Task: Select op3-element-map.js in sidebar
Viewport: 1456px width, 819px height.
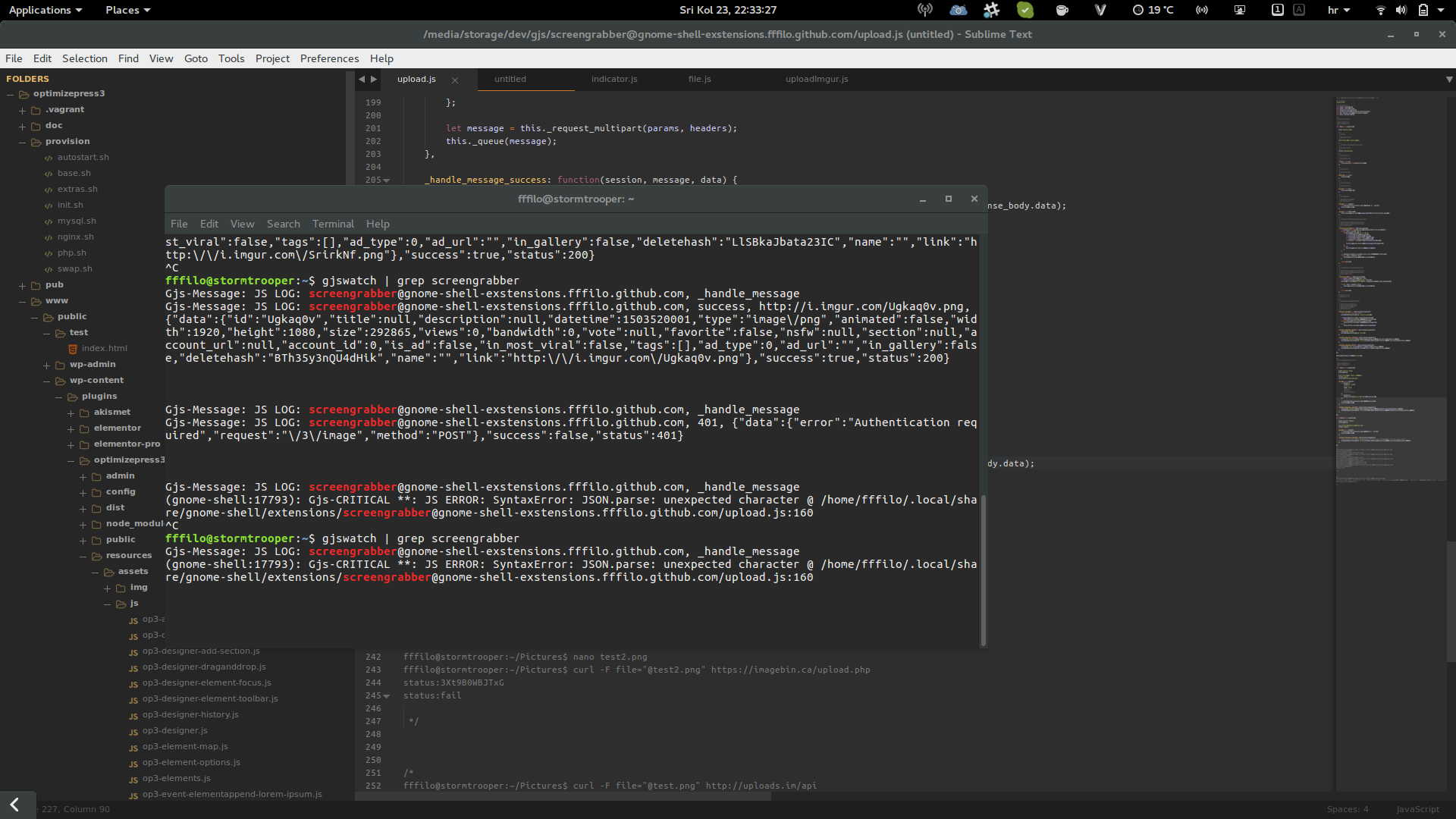Action: (x=185, y=747)
